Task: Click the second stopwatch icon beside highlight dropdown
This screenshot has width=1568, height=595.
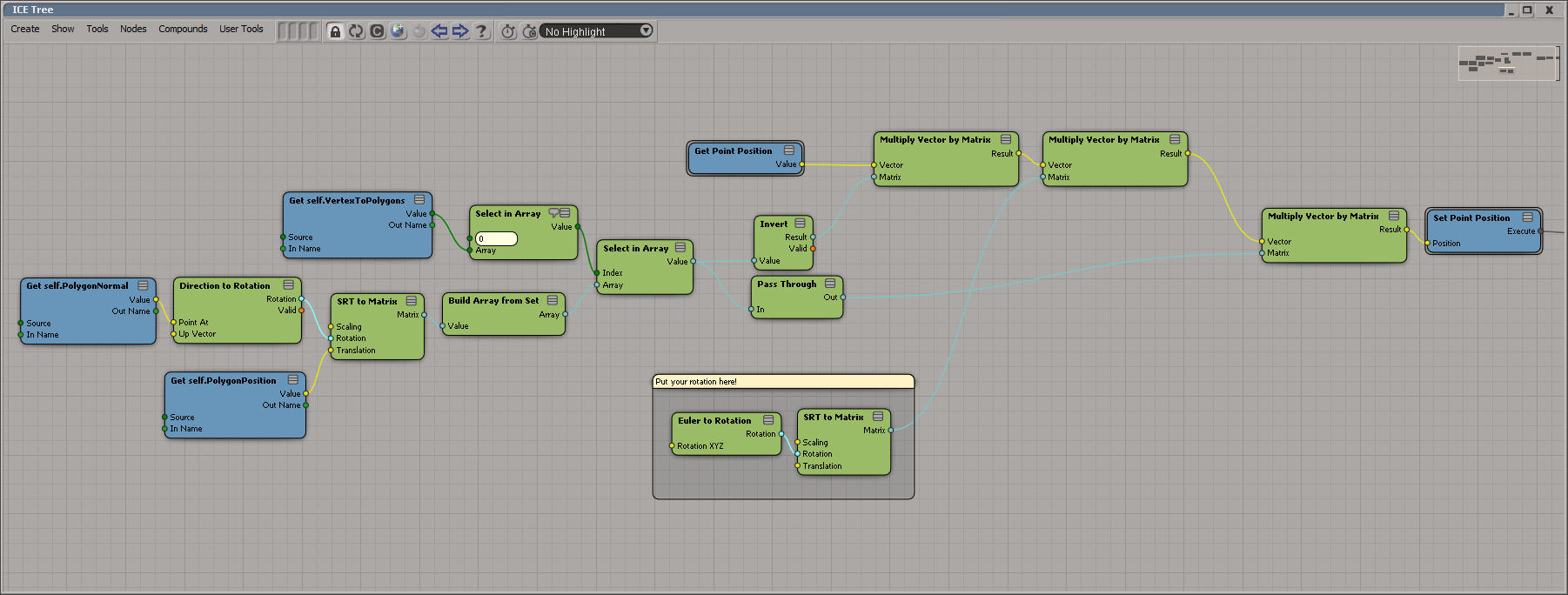Action: [x=529, y=31]
